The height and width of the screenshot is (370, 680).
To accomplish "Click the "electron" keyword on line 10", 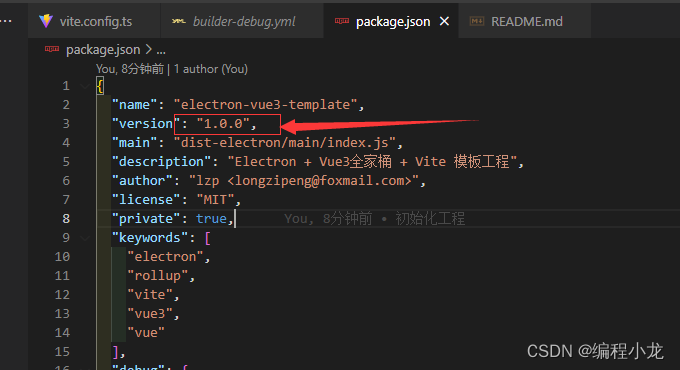I will coord(165,257).
